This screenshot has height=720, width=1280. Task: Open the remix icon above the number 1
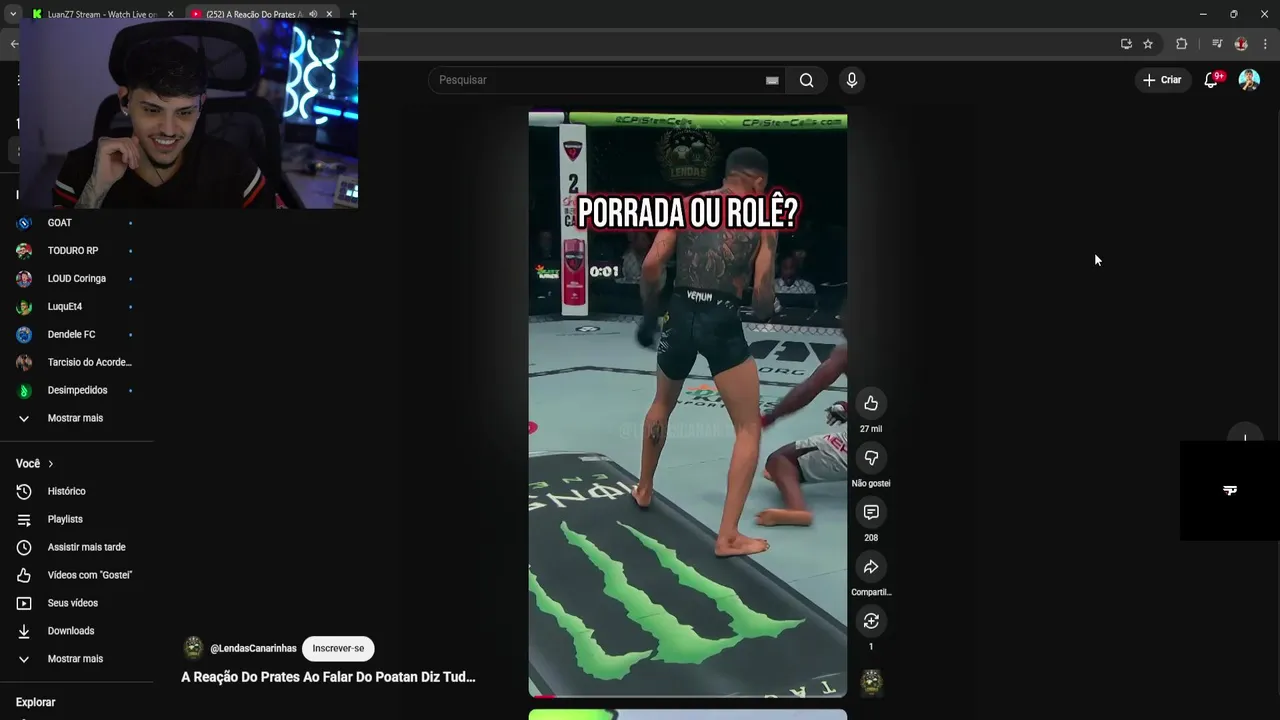(871, 621)
